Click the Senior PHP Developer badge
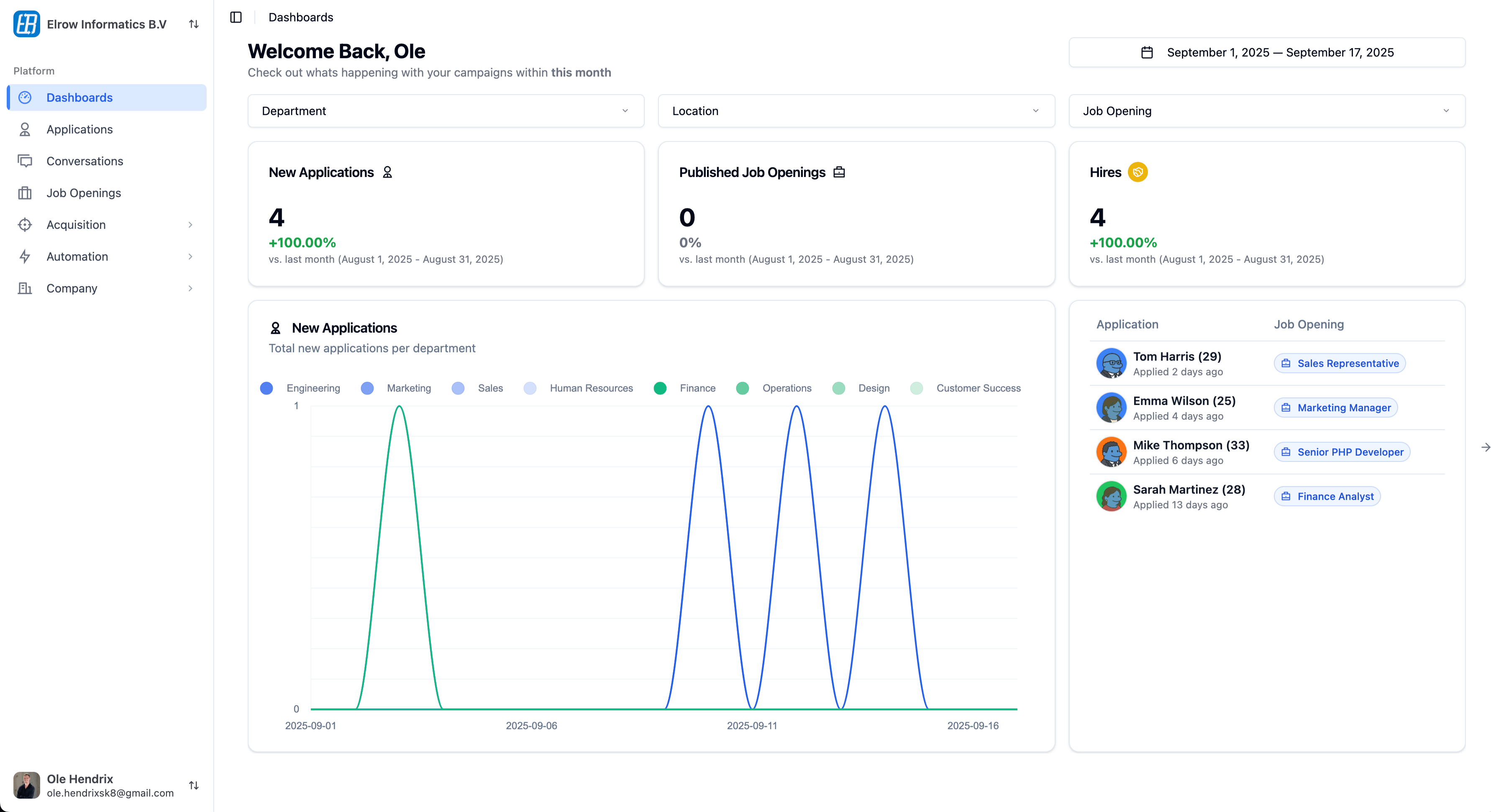Viewport: 1491px width, 812px height. click(x=1342, y=452)
